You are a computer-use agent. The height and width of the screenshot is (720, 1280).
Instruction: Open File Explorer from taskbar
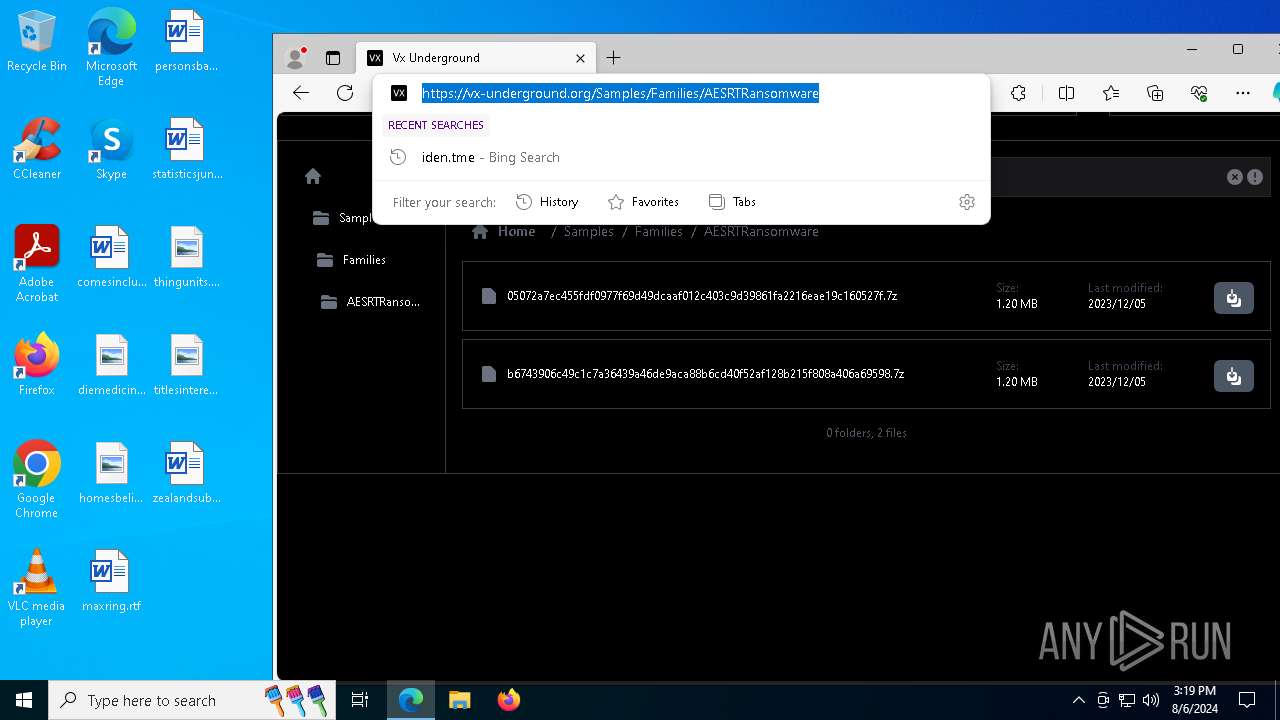(x=459, y=700)
